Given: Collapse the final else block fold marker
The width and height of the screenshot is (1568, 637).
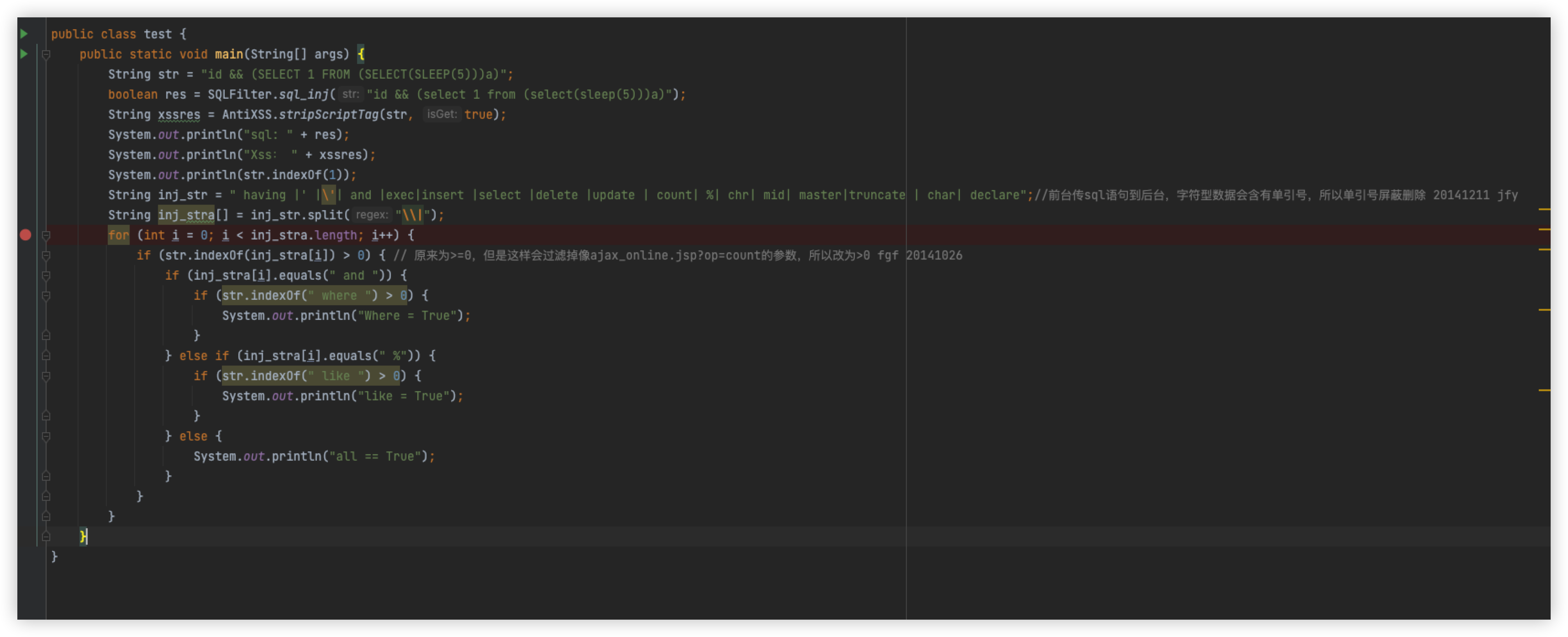Looking at the screenshot, I should (46, 436).
